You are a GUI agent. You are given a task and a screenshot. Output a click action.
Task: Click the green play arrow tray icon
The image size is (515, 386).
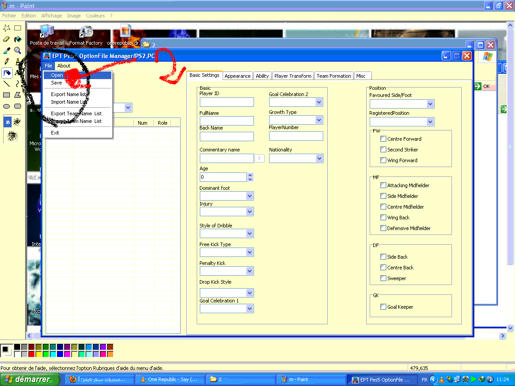coord(473,379)
